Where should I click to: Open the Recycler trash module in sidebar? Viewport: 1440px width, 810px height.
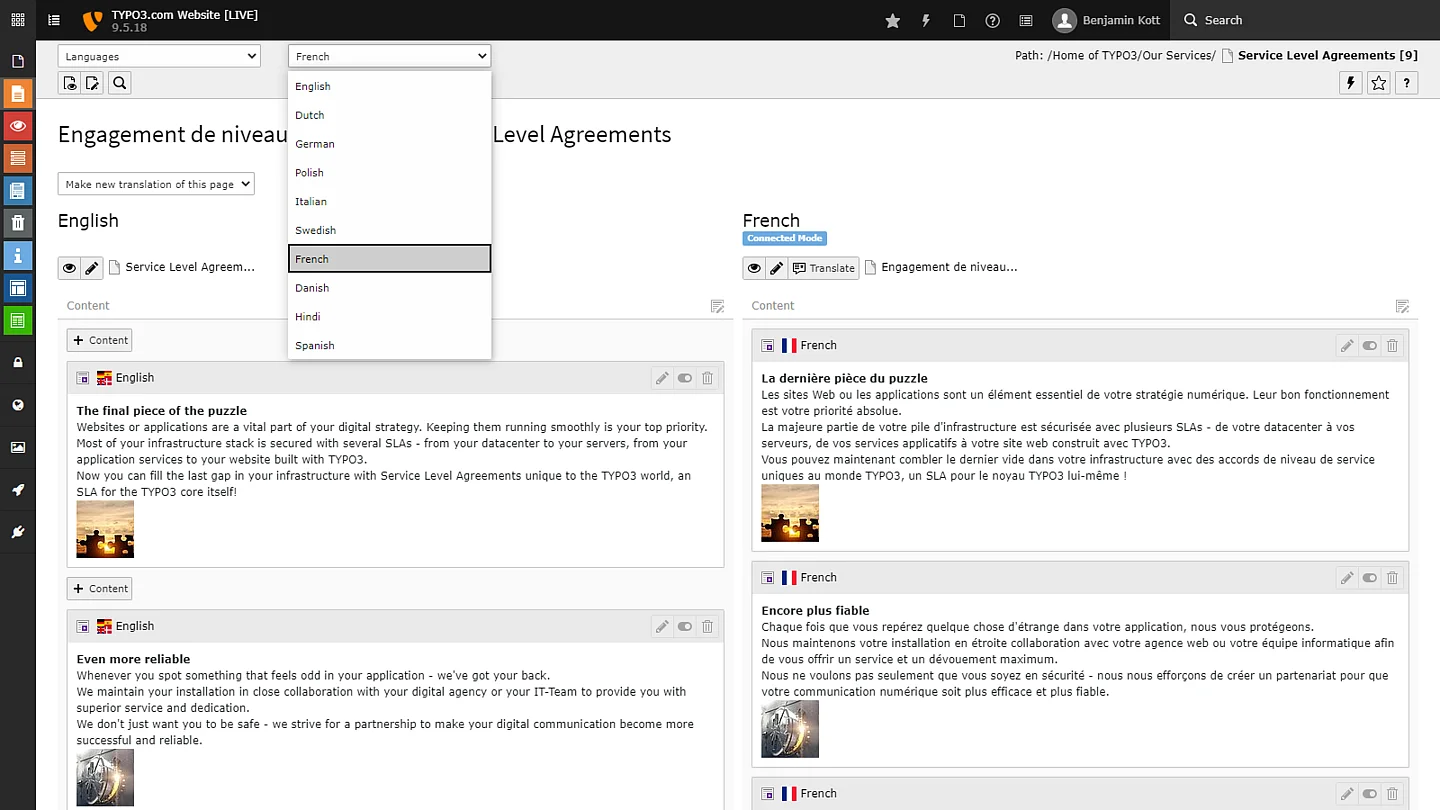pyautogui.click(x=17, y=223)
